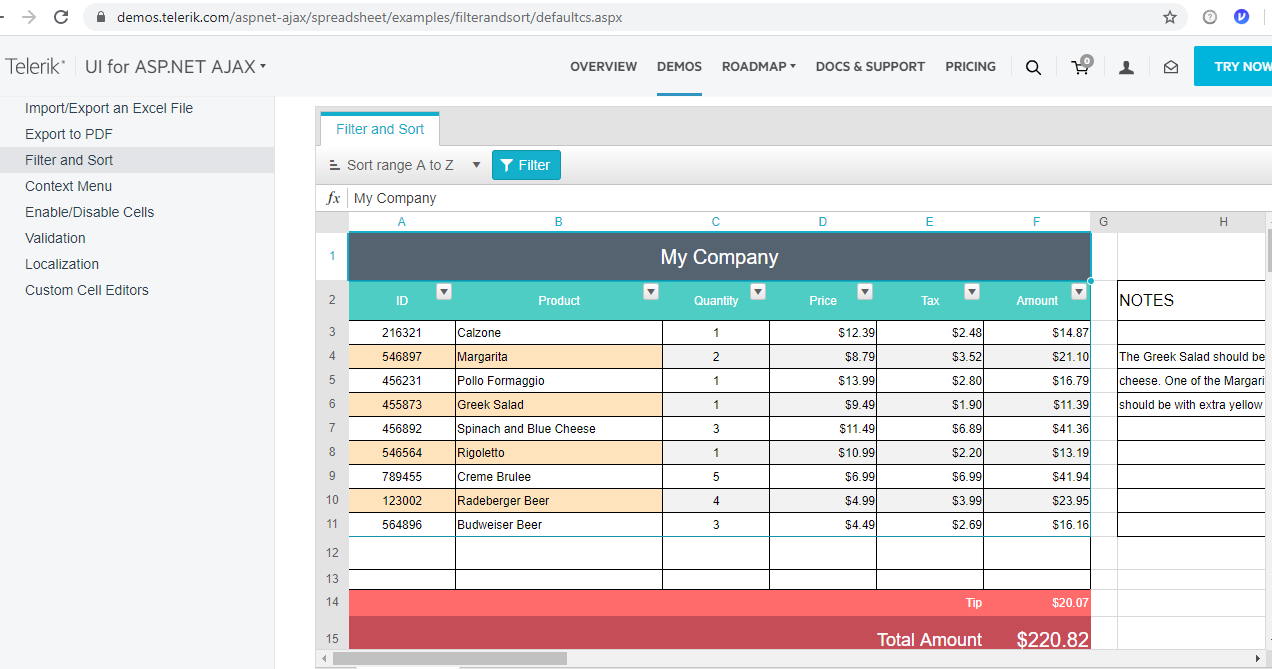Toggle the Filter button
Screen dimensions: 1272x669
click(526, 165)
